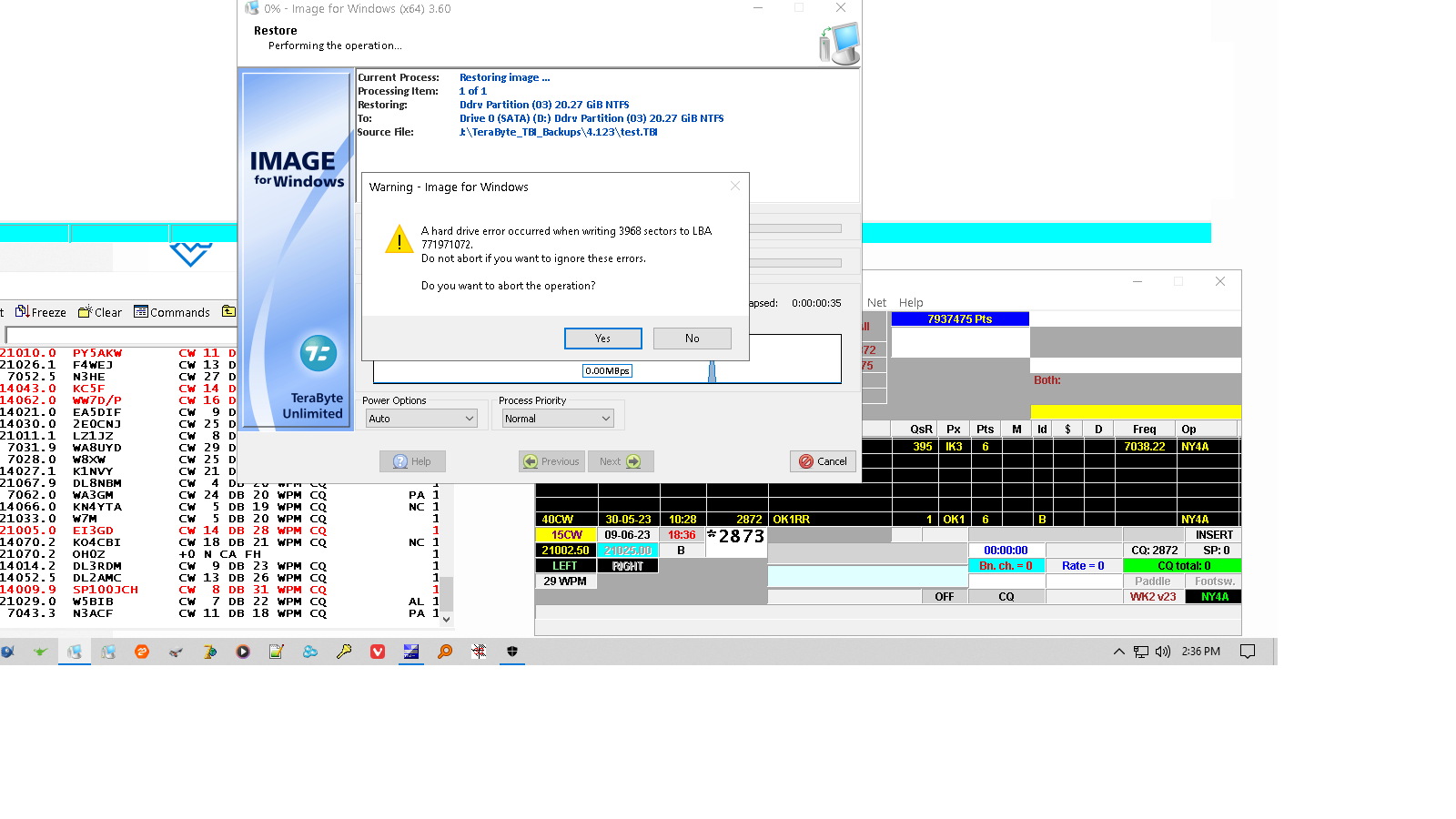The image size is (1456, 819).
Task: Click the Op column header
Action: pos(1189,430)
